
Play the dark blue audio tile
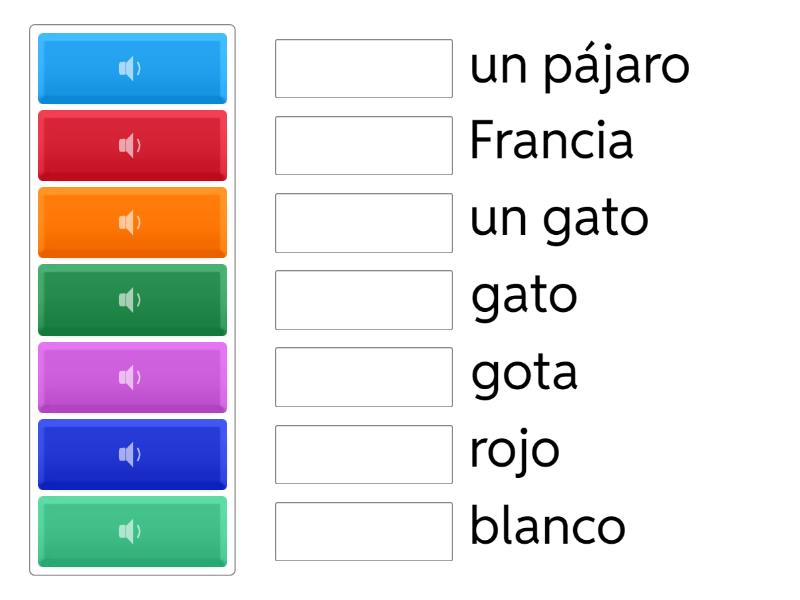pyautogui.click(x=132, y=454)
